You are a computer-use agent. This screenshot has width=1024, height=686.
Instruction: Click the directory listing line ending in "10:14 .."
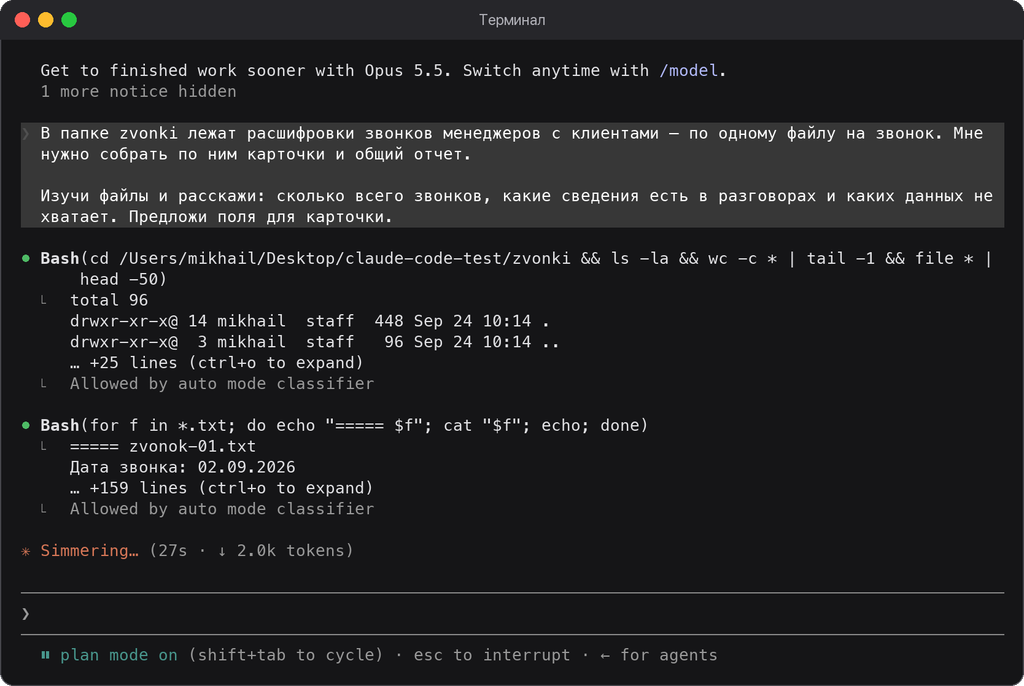[315, 342]
